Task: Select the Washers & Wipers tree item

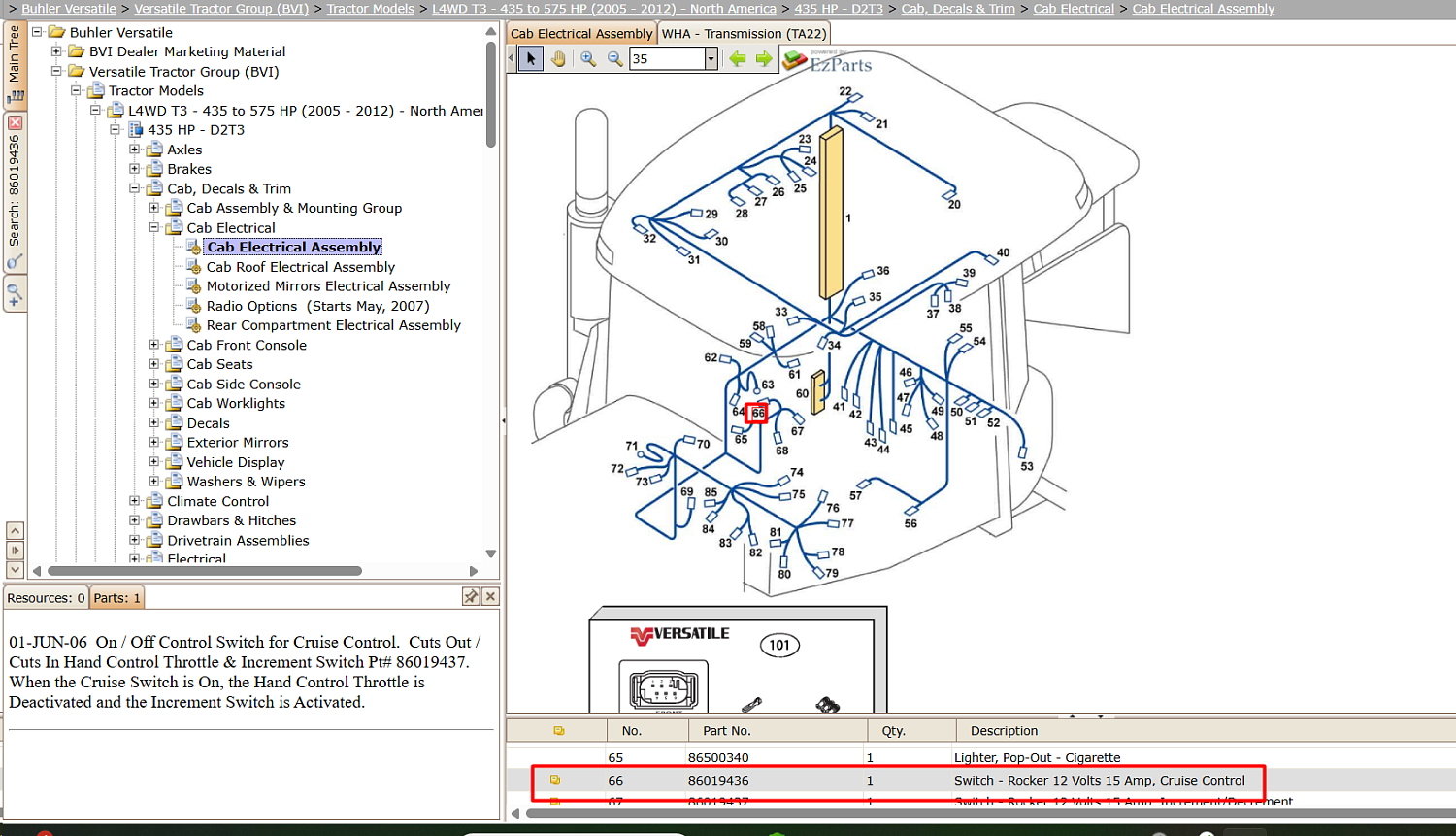Action: [246, 482]
